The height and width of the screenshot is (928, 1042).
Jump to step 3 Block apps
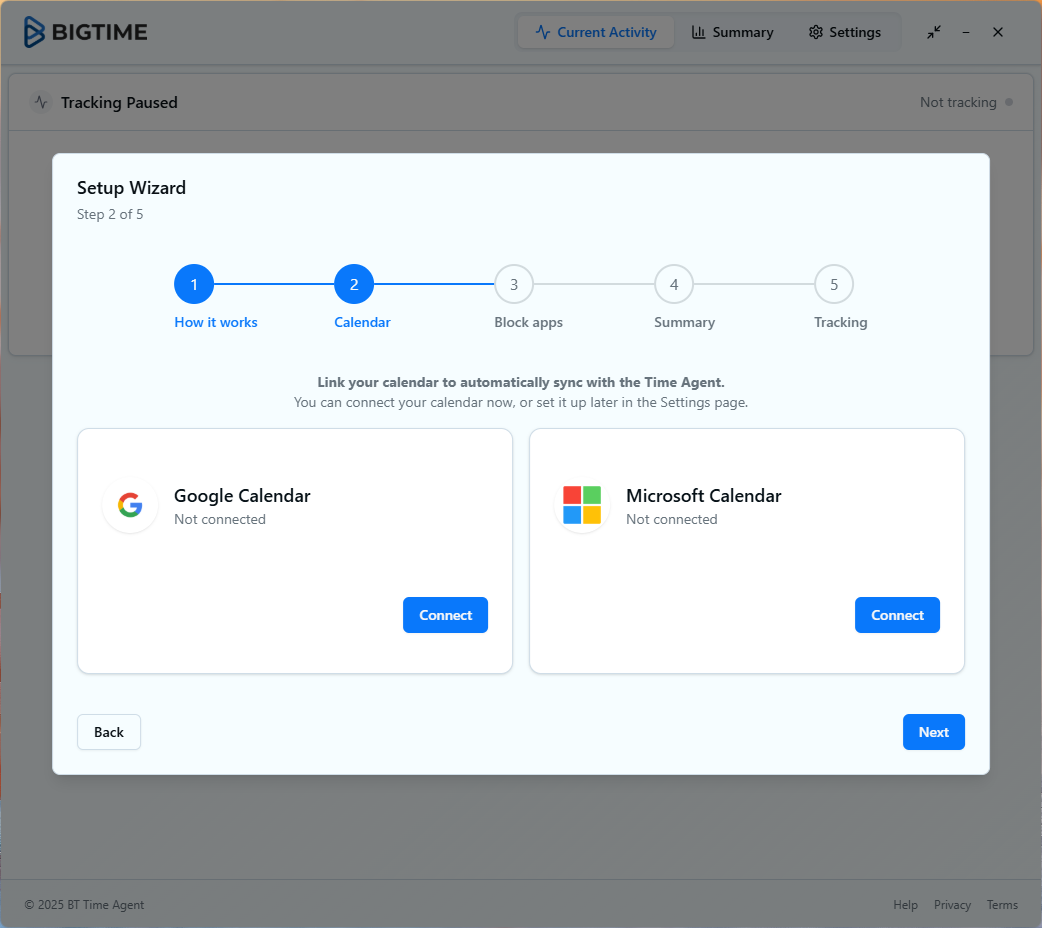(514, 285)
